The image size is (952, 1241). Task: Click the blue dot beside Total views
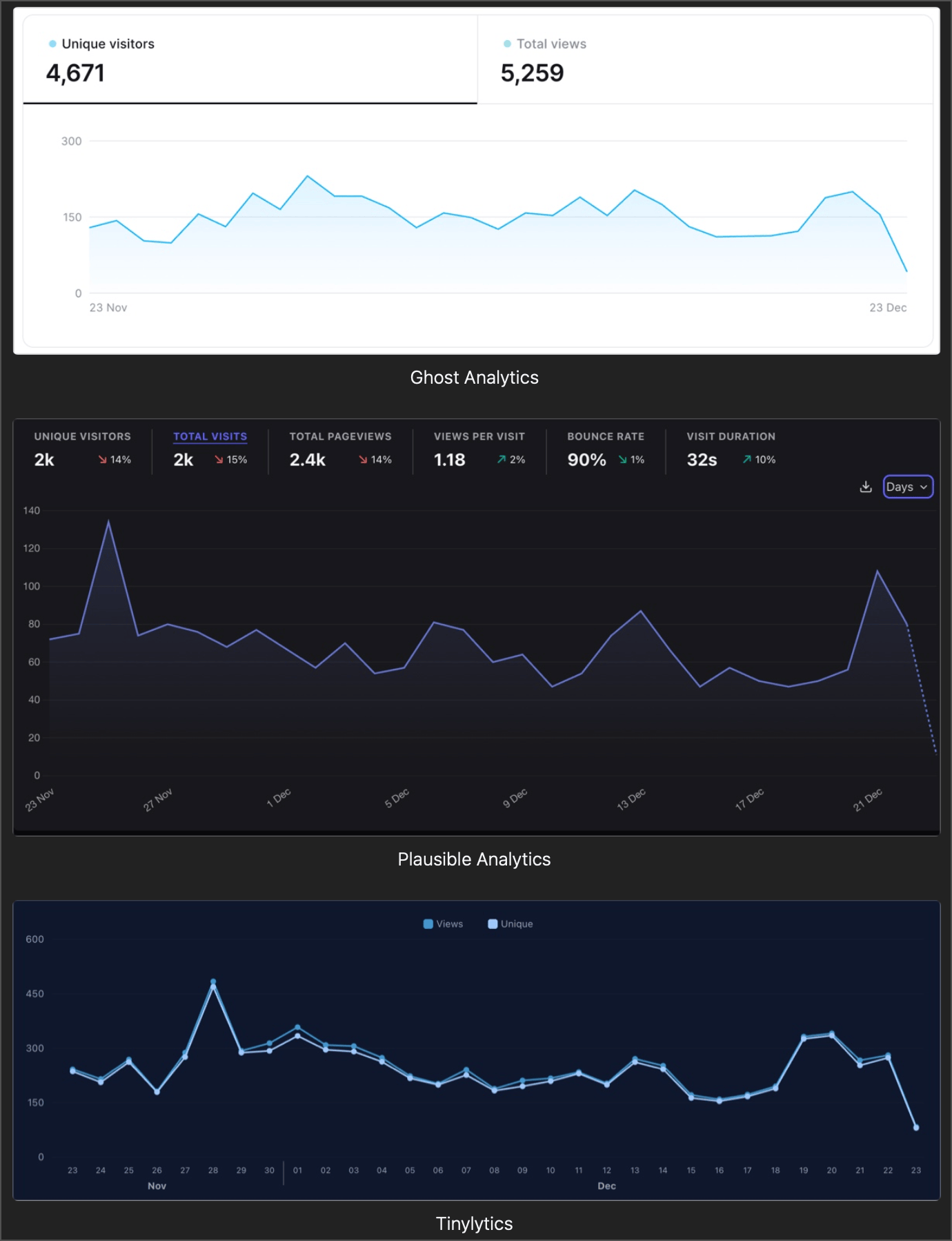click(508, 44)
